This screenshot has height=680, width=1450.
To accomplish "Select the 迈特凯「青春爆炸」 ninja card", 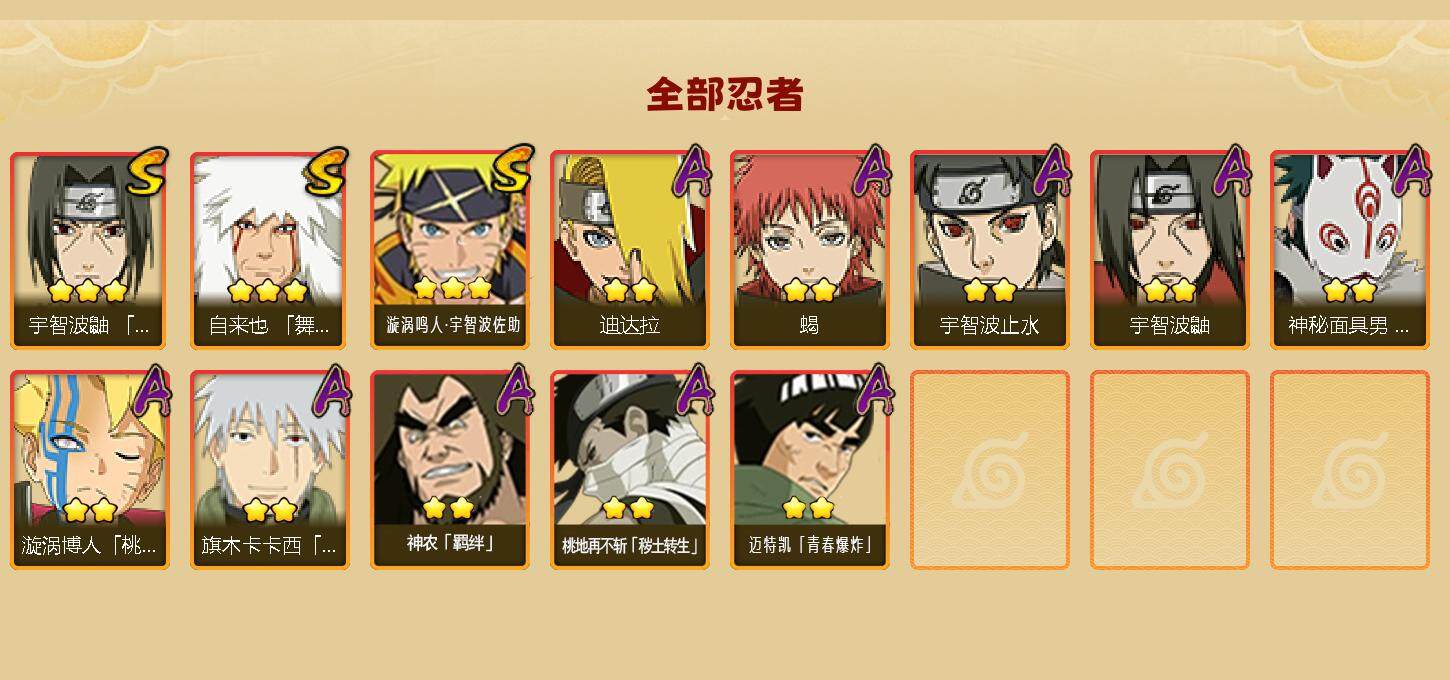I will 809,470.
